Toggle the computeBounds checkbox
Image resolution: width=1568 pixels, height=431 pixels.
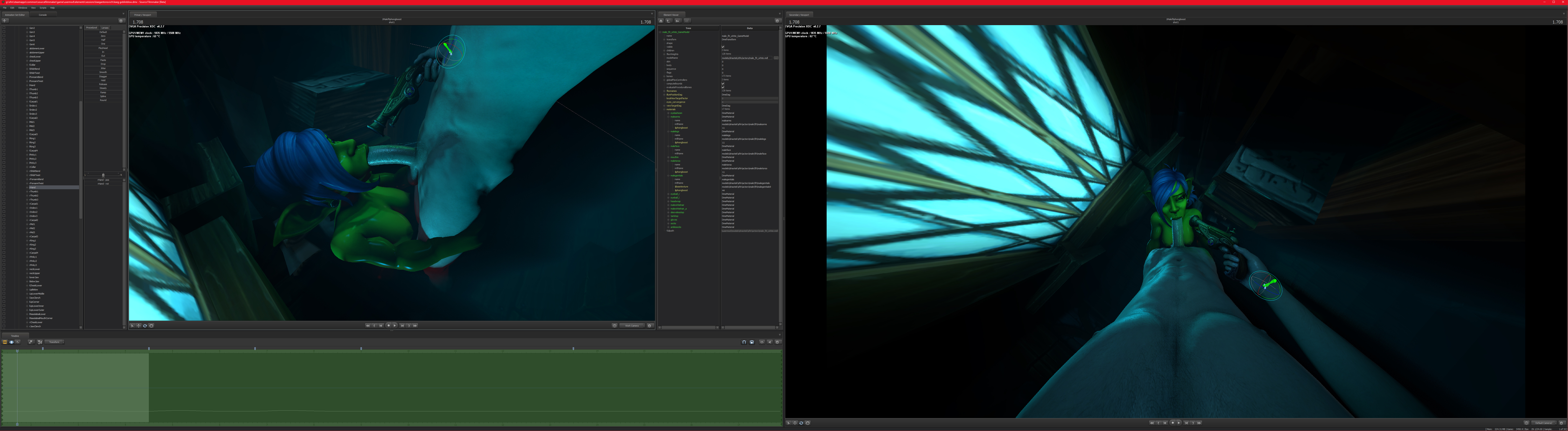[x=723, y=83]
